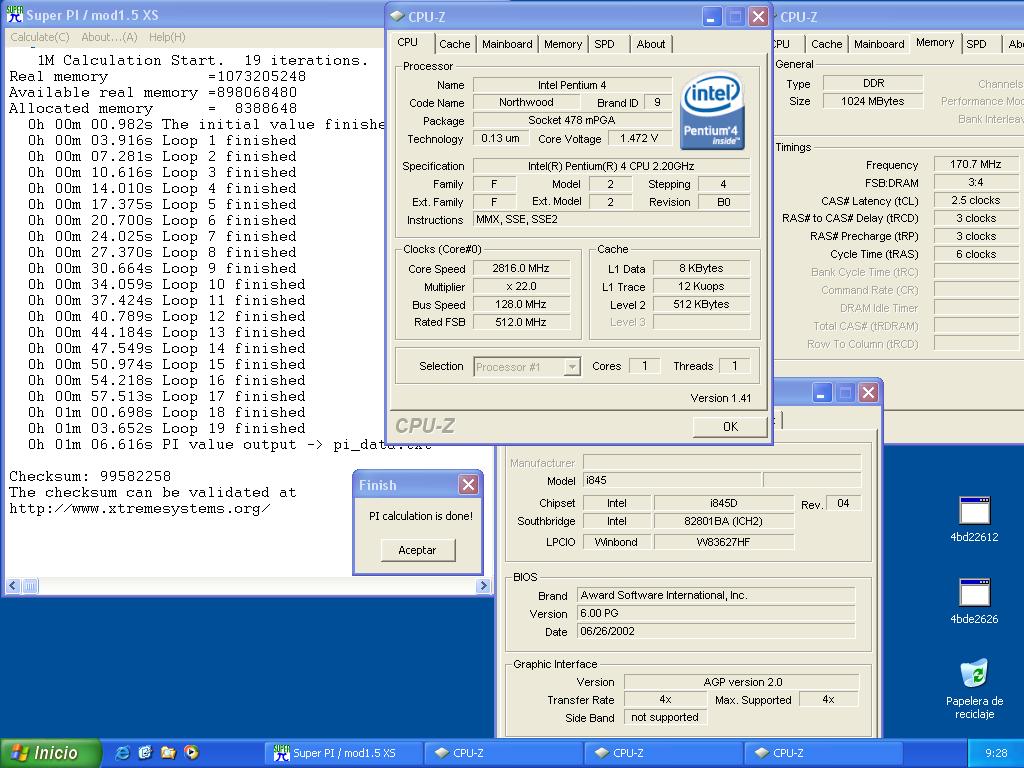
Task: Click the Super PI title bar icon
Action: 14,14
